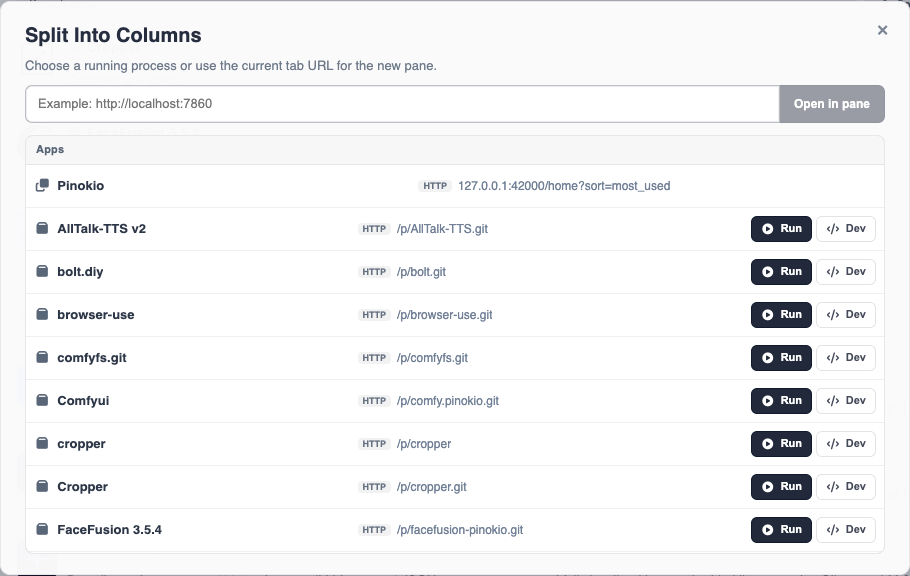Viewport: 910px width, 576px height.
Task: Open bolt.diy in Dev mode
Action: point(846,272)
